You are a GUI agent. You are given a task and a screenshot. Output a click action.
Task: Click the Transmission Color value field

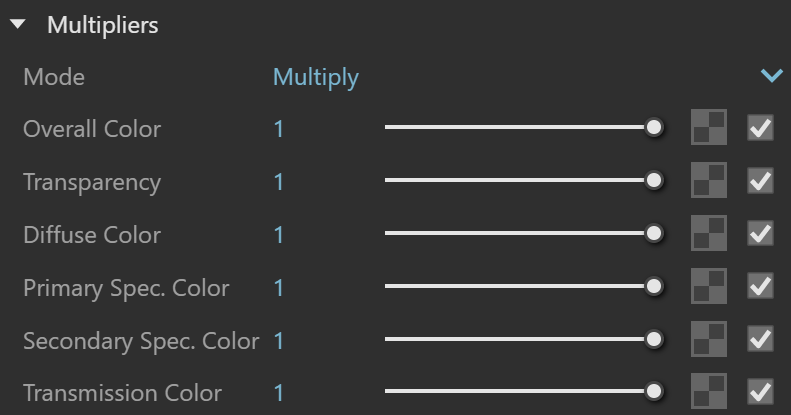(x=278, y=393)
